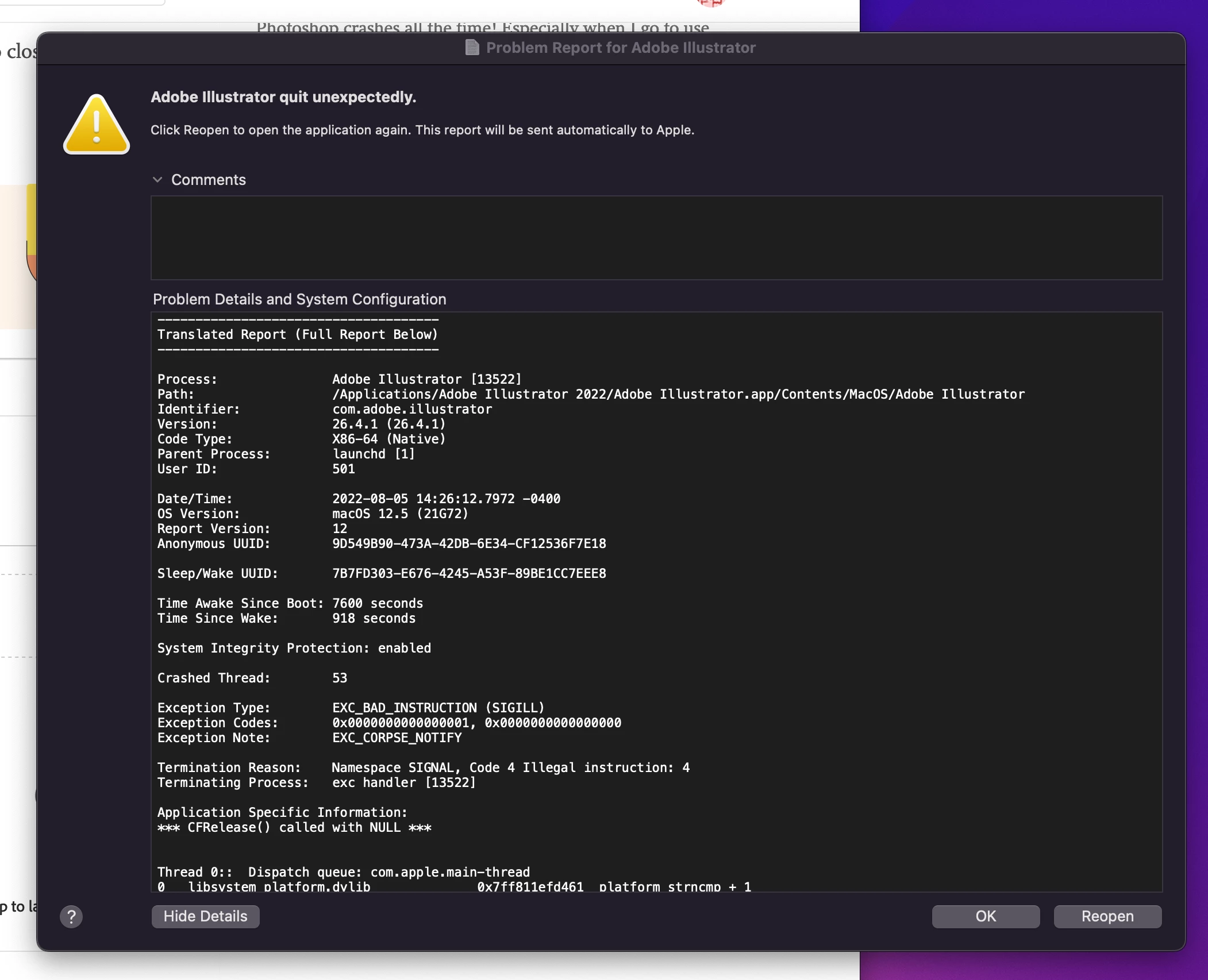The width and height of the screenshot is (1208, 980).
Task: Click the Problem Details and System Configuration label
Action: [299, 299]
